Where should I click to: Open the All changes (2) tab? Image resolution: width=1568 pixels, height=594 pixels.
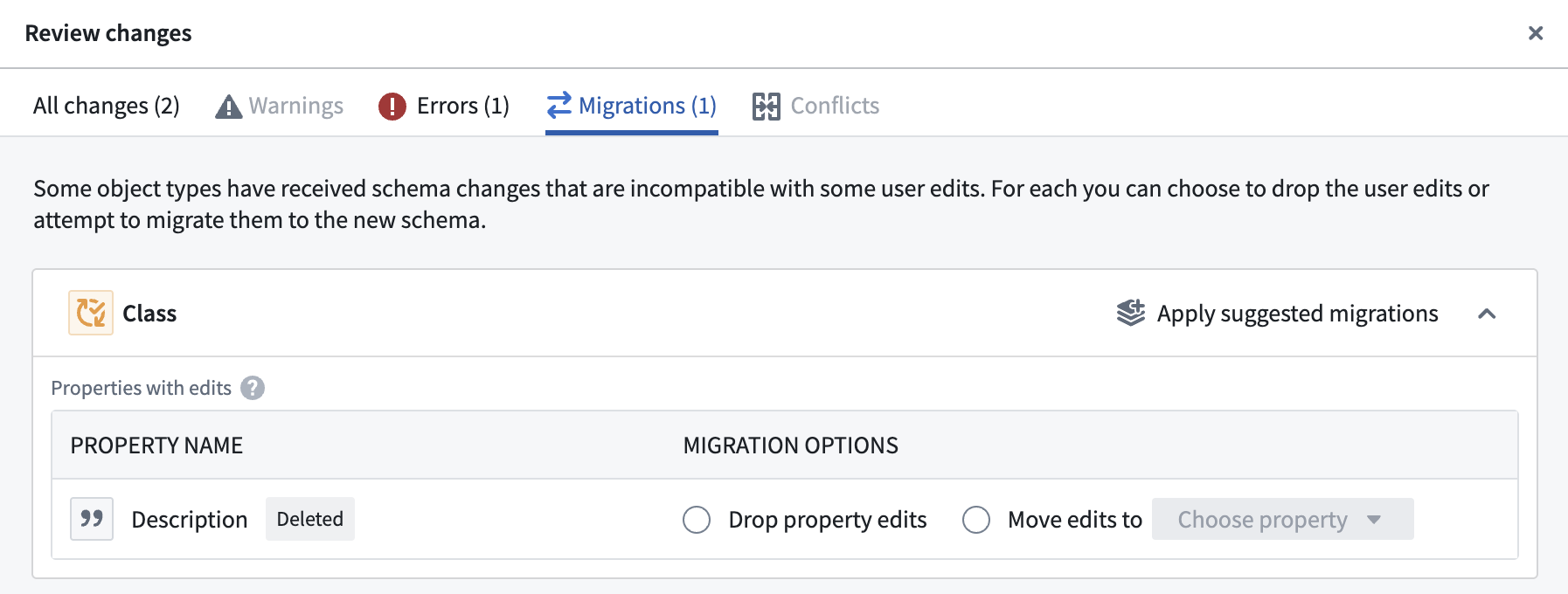pos(107,106)
